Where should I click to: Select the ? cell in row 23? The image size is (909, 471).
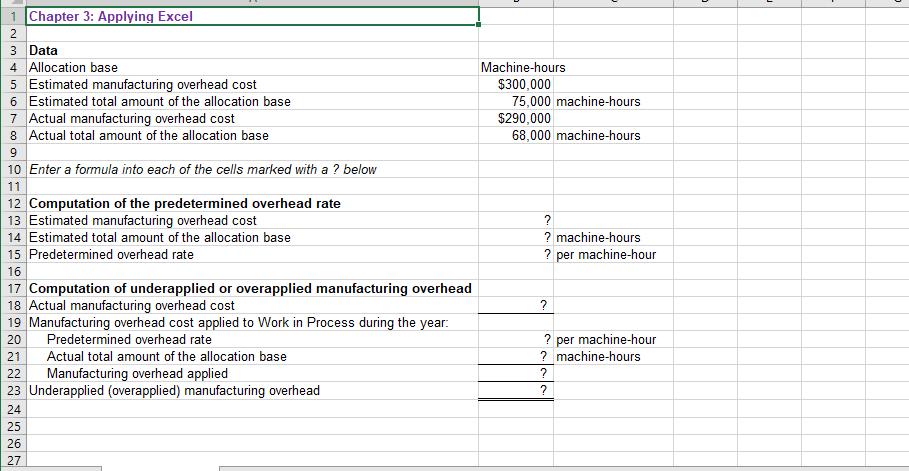point(516,390)
